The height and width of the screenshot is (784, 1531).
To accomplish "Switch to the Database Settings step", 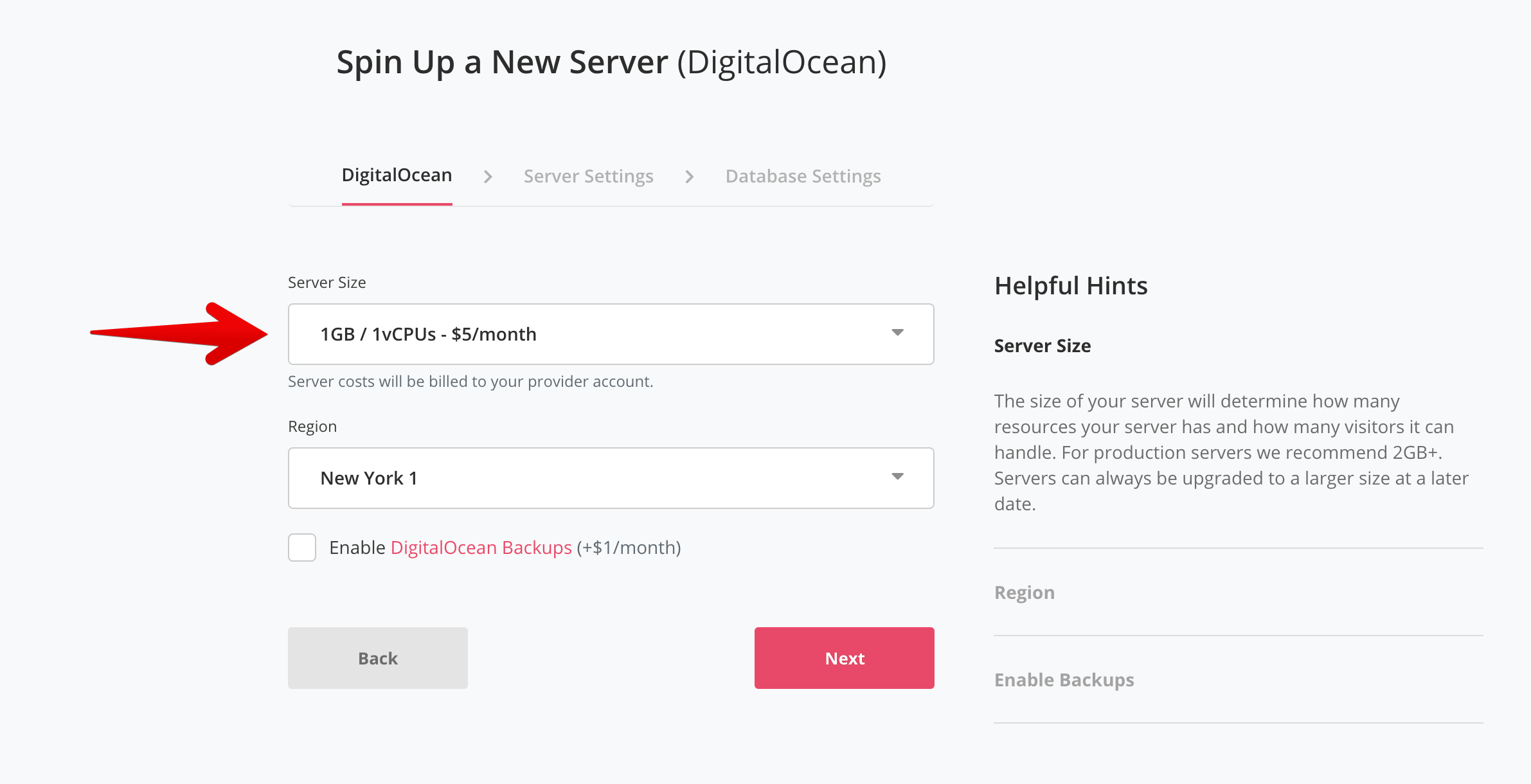I will (x=803, y=176).
